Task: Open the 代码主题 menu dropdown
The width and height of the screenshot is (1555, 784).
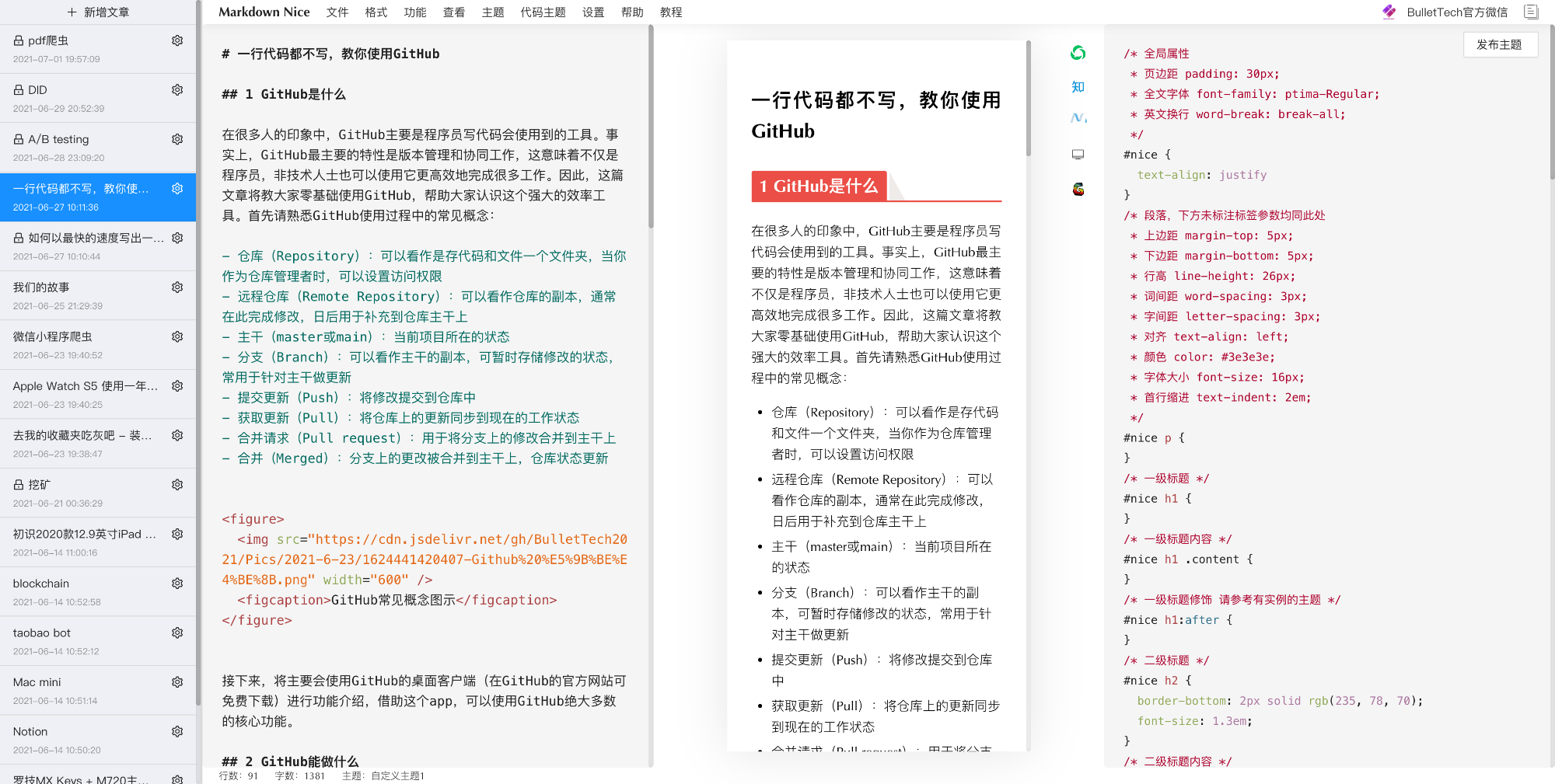Action: coord(543,12)
